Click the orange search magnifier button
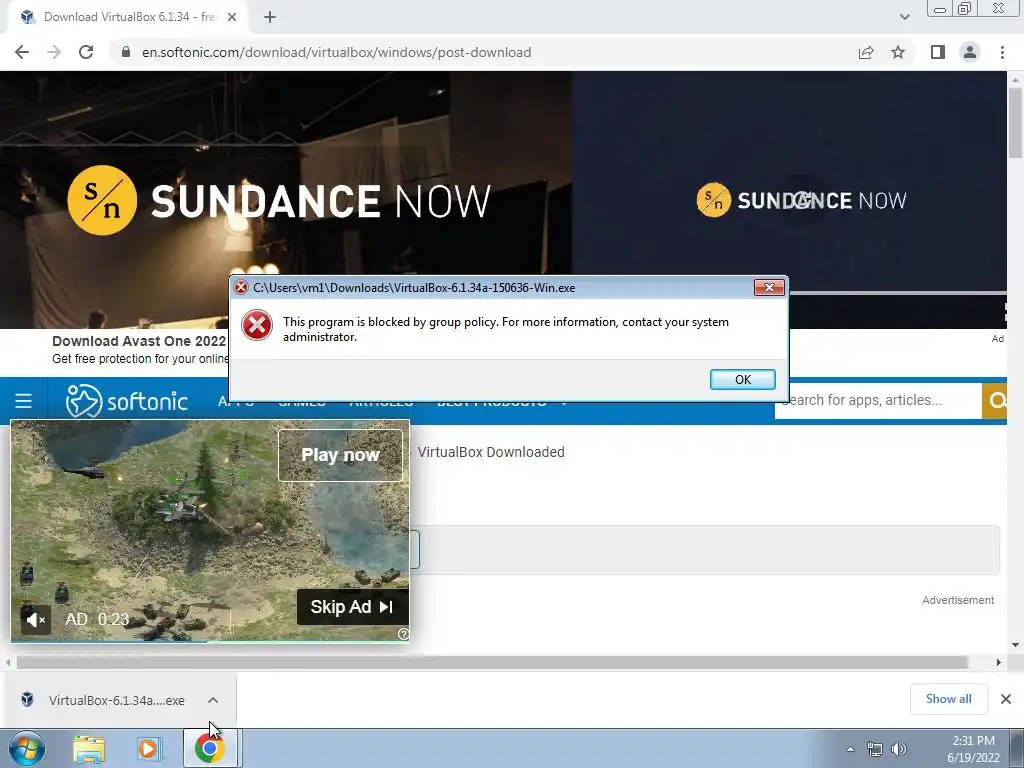This screenshot has width=1024, height=768. coord(995,400)
